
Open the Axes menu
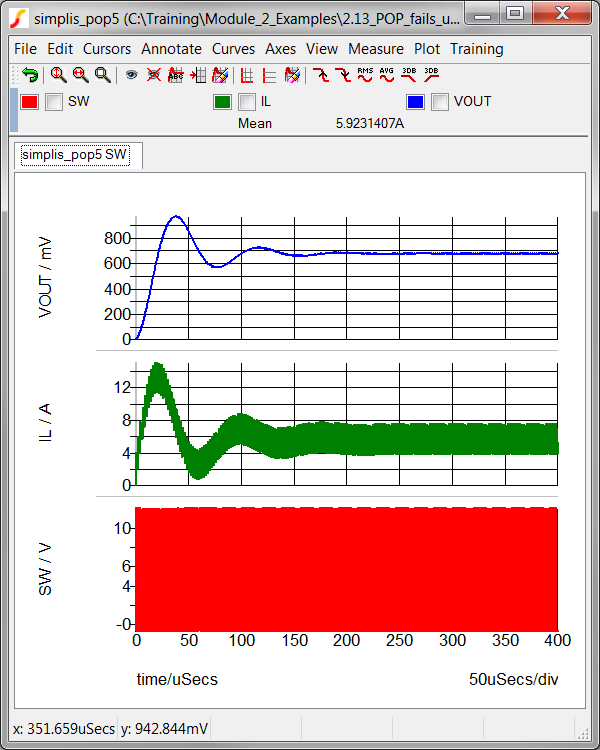click(x=280, y=49)
